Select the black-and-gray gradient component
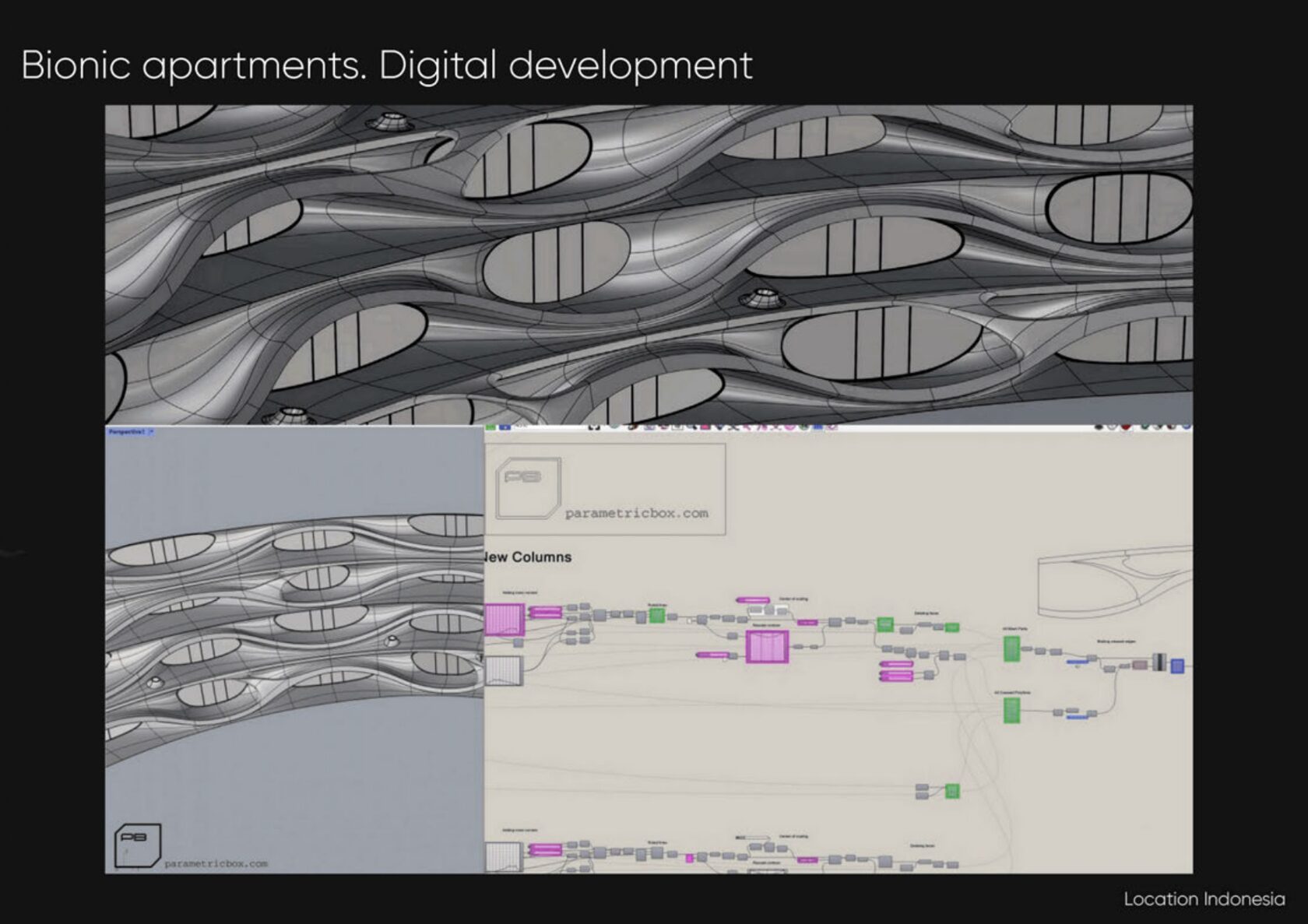This screenshot has width=1308, height=924. point(1160,662)
